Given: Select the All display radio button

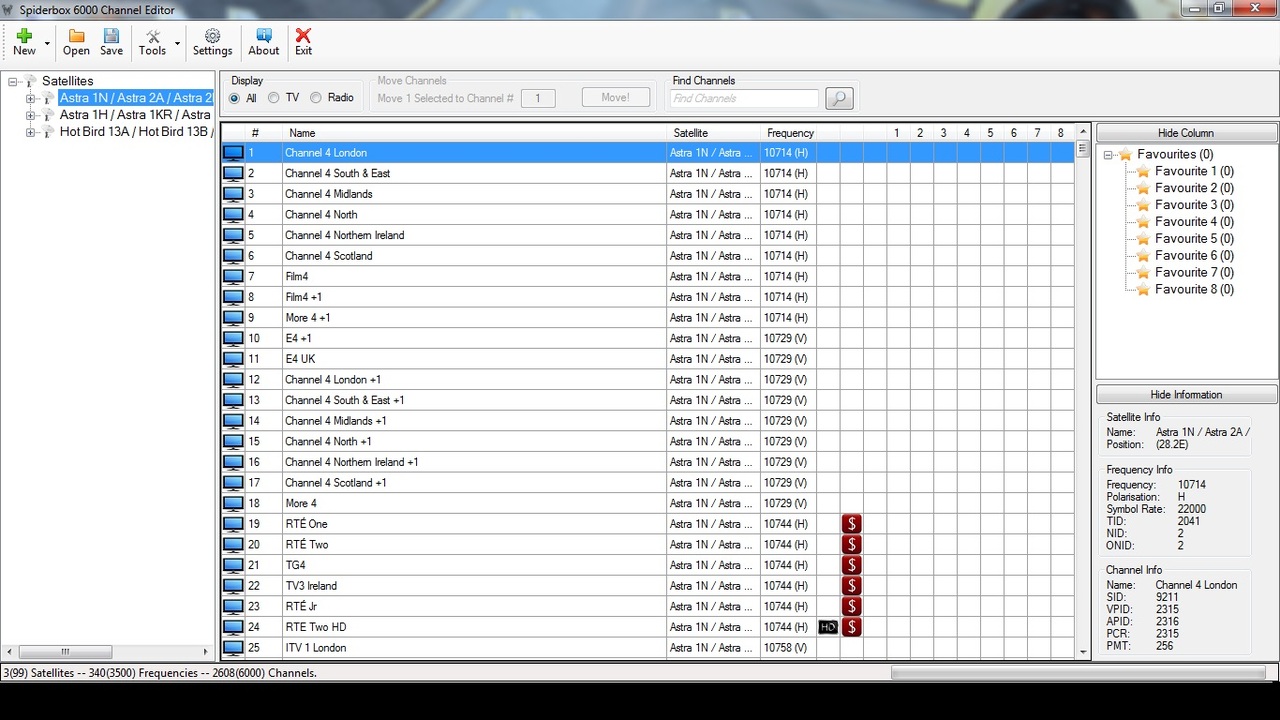Looking at the screenshot, I should tap(235, 98).
